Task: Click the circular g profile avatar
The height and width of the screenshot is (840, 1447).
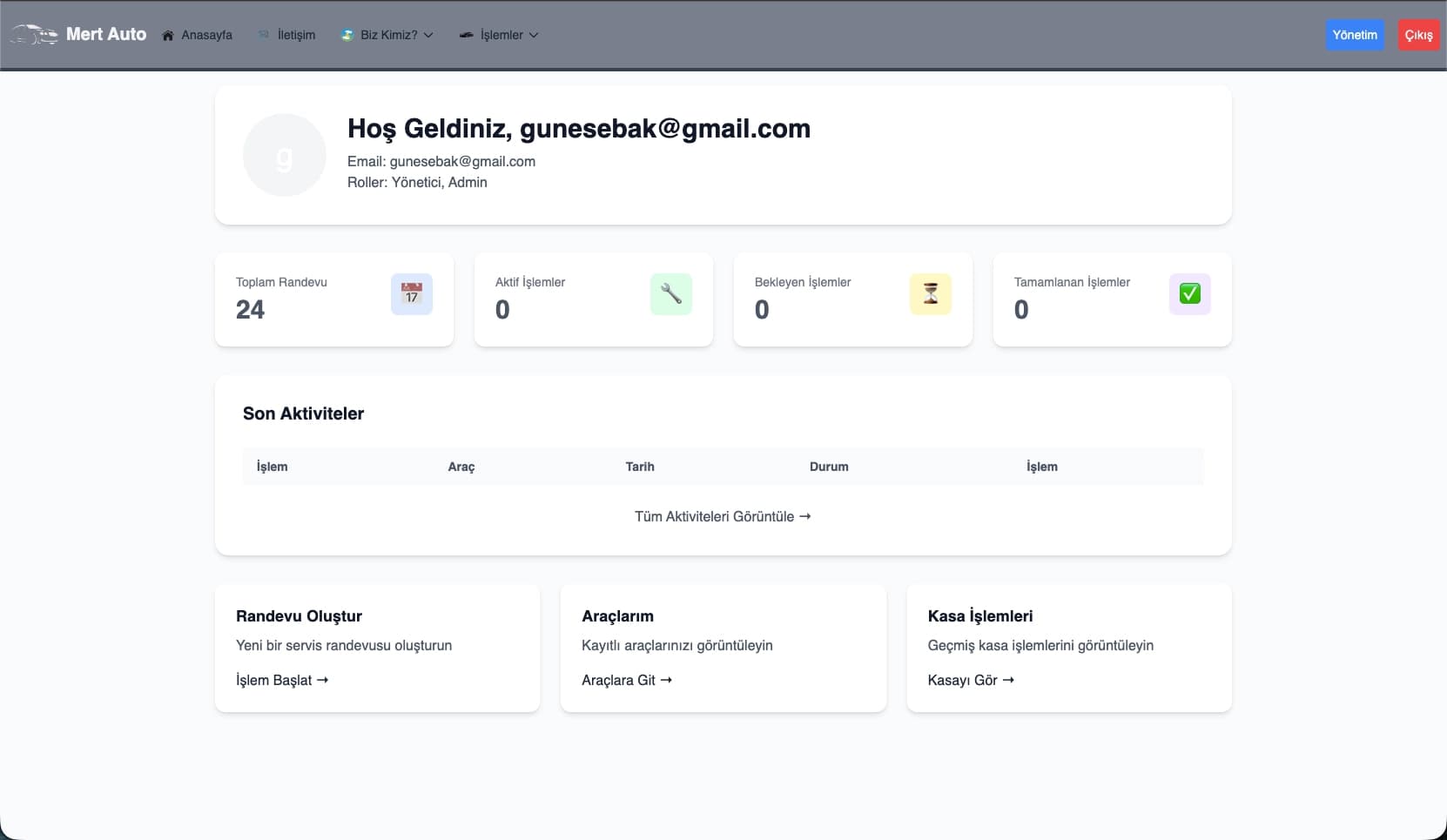Action: point(285,154)
